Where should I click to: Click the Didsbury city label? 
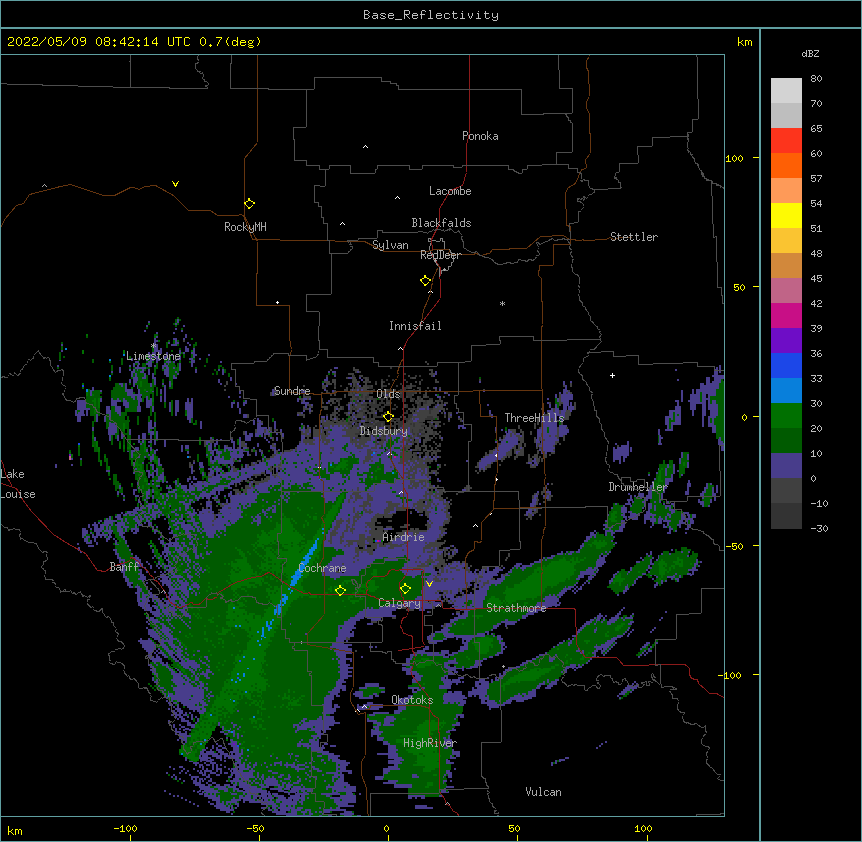coord(383,431)
